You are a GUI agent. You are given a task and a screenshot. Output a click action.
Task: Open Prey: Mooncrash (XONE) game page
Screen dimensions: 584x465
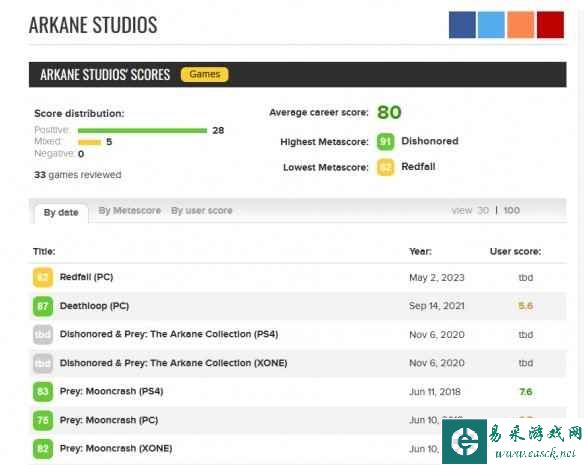[x=116, y=449]
